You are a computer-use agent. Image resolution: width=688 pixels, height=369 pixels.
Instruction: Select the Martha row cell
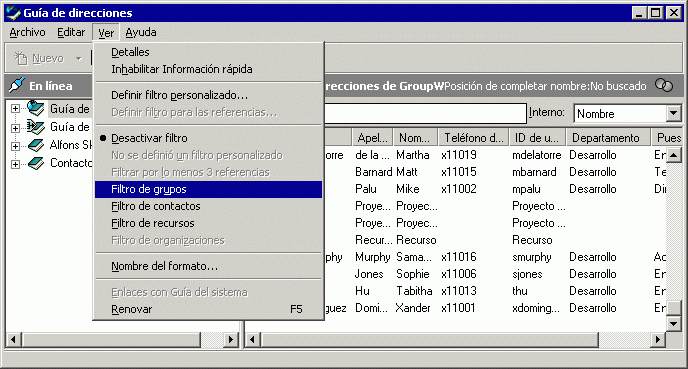(412, 155)
